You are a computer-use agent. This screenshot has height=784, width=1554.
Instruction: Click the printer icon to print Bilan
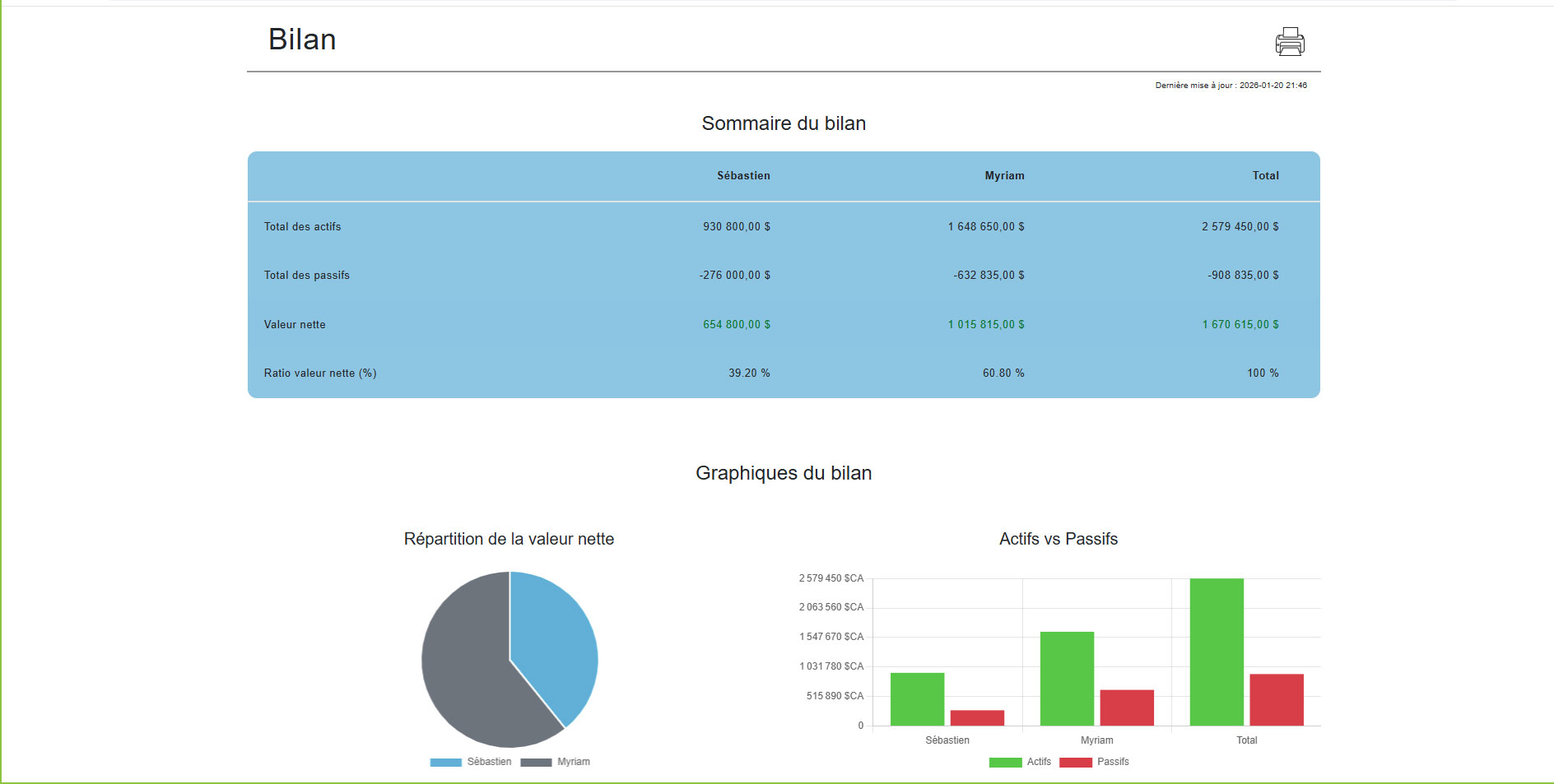pos(1289,41)
